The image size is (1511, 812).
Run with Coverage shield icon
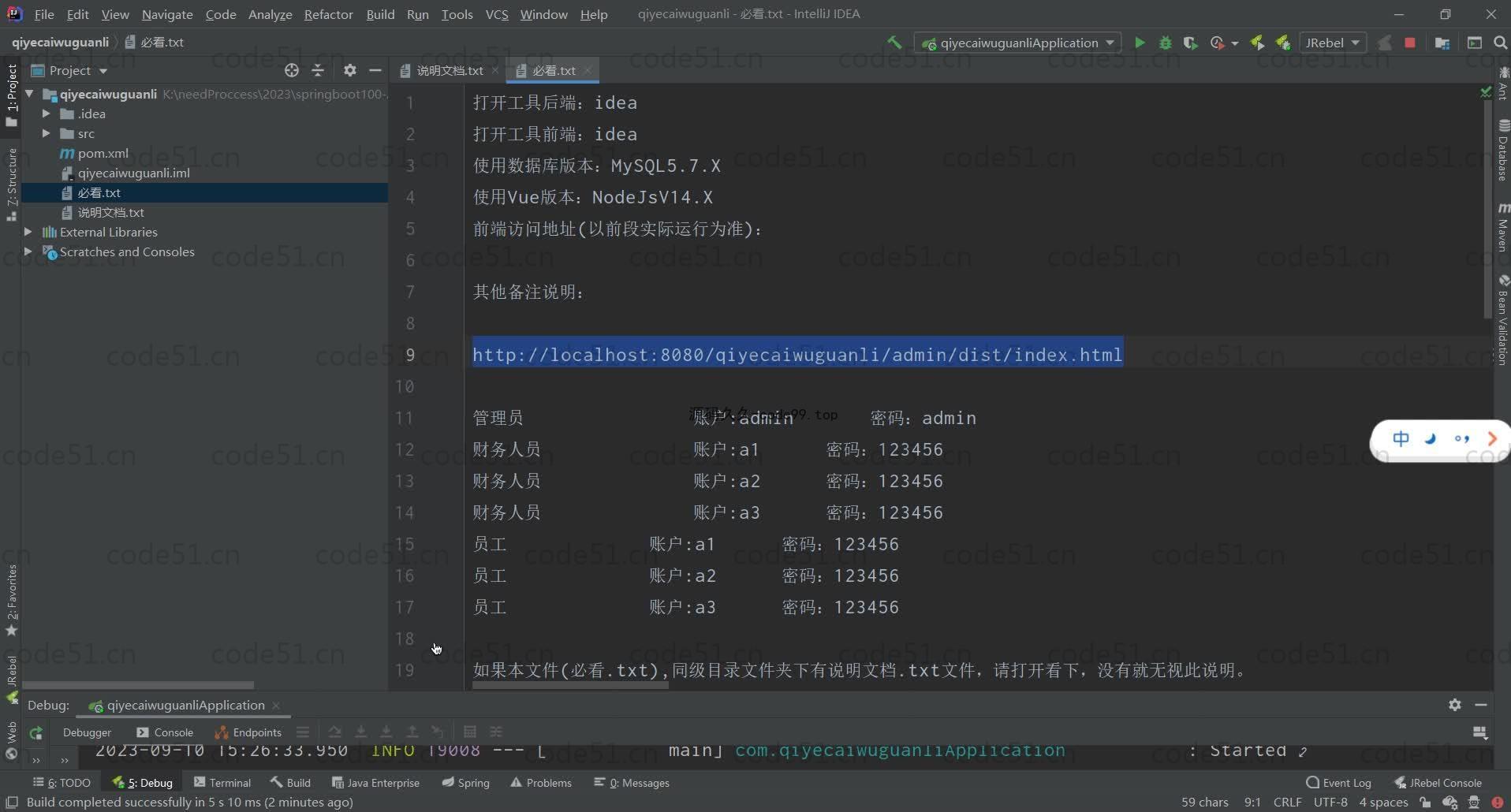click(x=1190, y=43)
